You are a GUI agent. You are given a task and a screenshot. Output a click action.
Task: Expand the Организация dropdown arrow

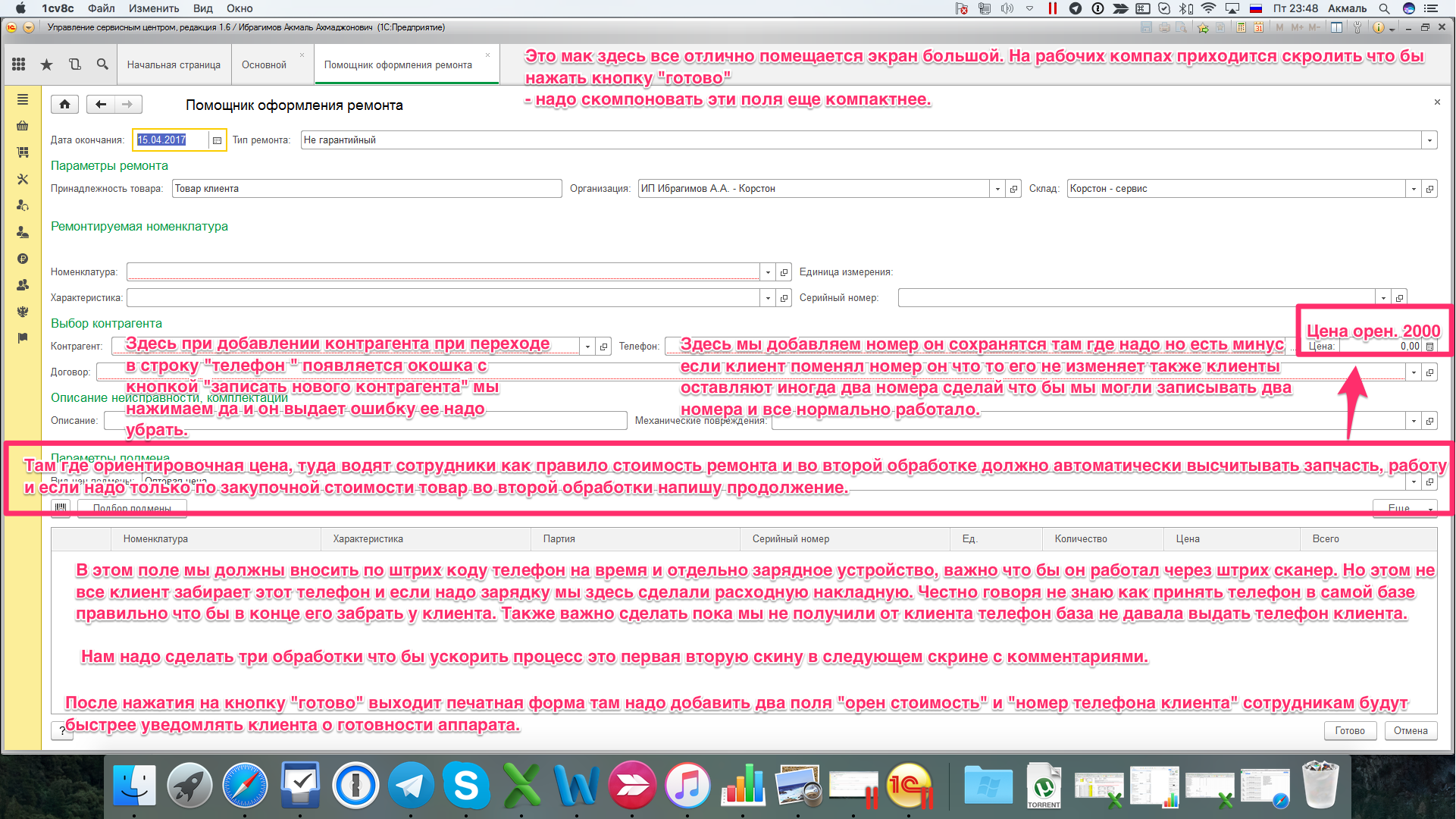(997, 189)
